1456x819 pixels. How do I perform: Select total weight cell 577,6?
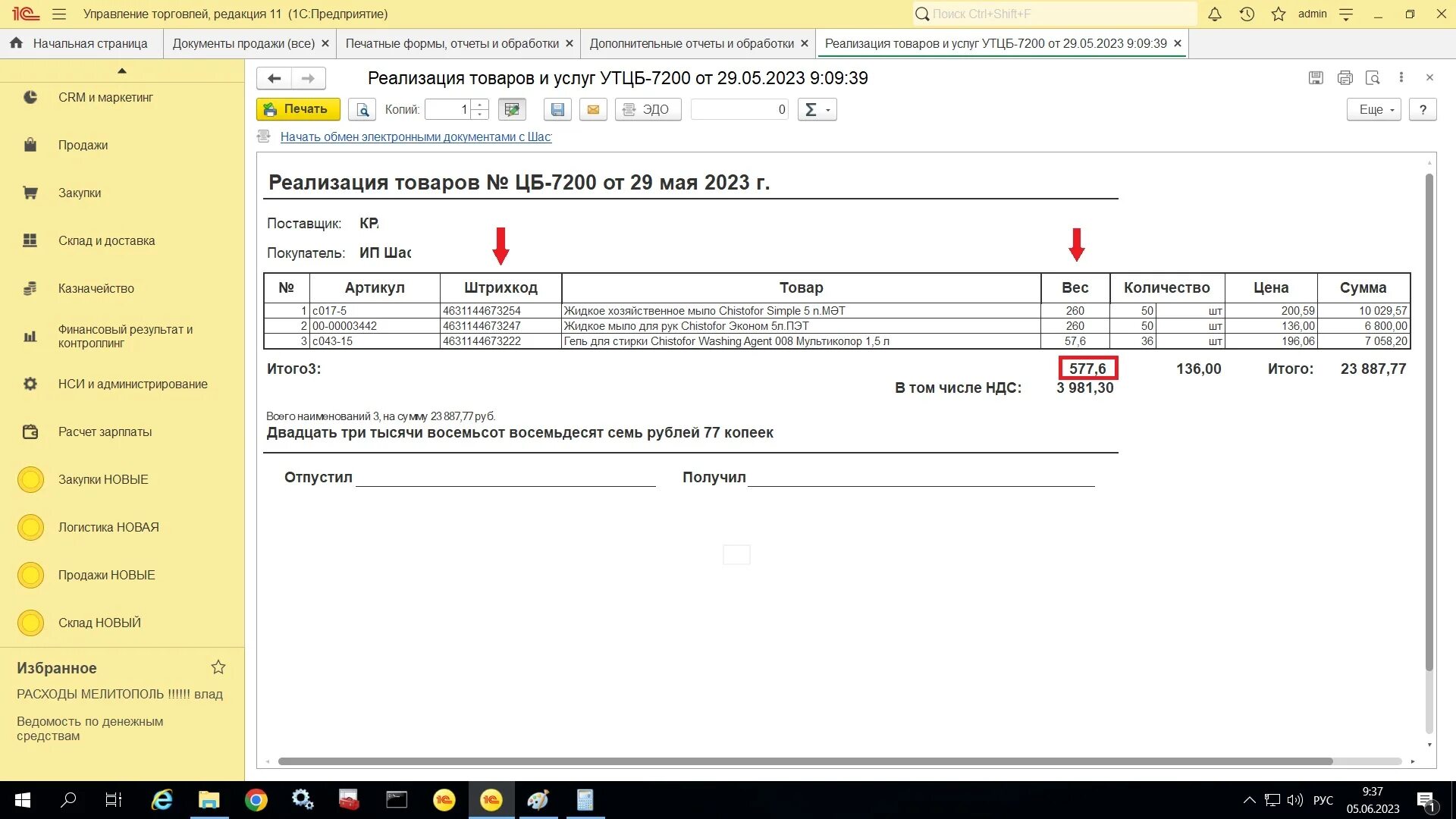[1088, 369]
